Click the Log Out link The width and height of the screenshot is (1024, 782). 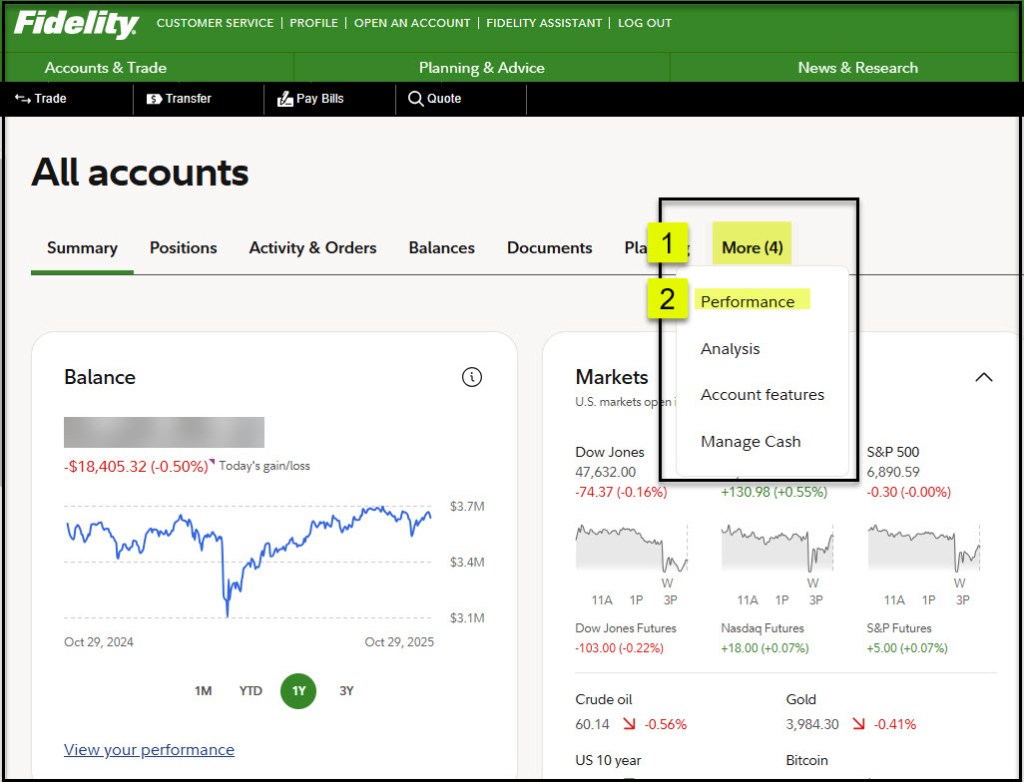tap(644, 23)
